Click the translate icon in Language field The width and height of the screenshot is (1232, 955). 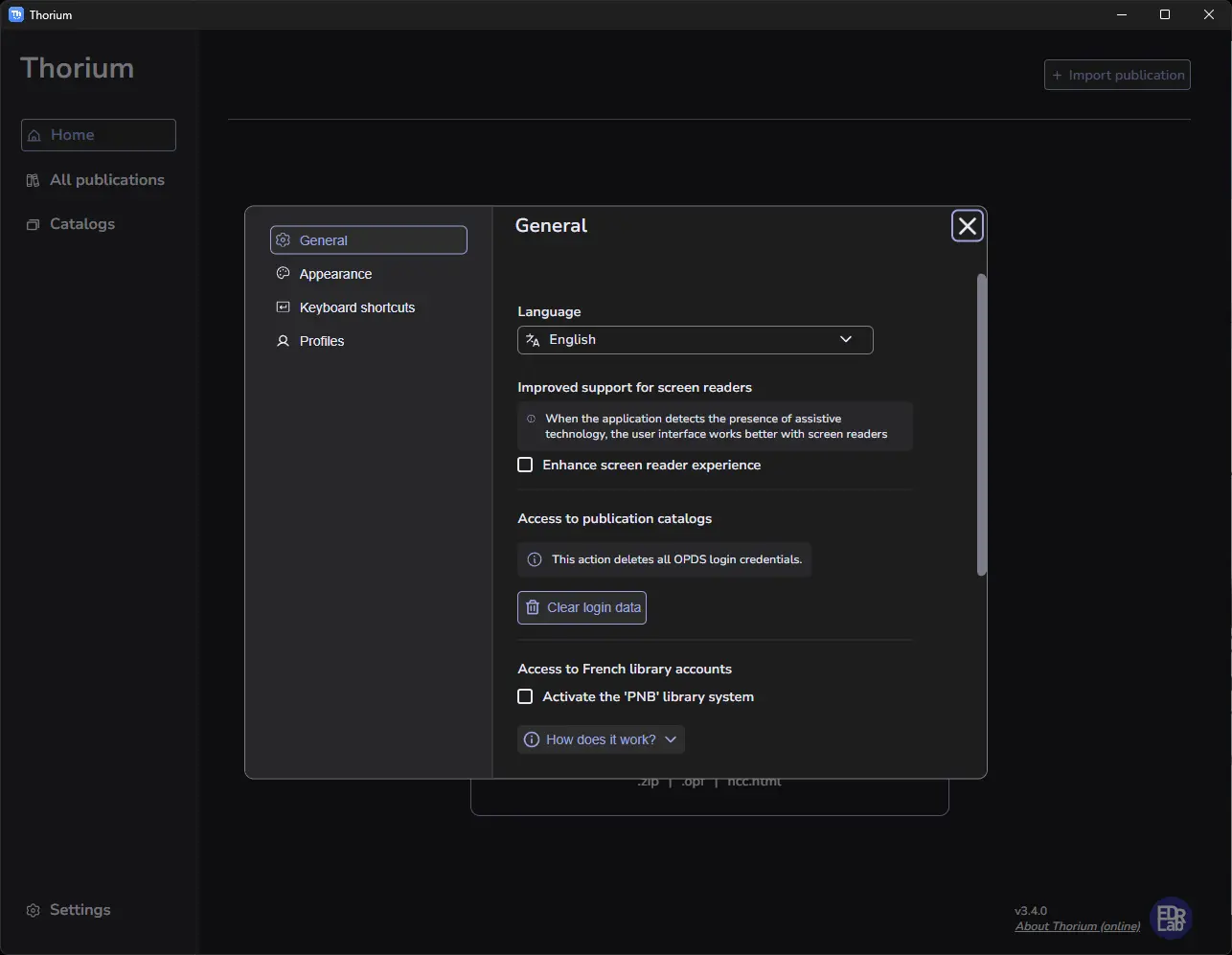coord(534,340)
